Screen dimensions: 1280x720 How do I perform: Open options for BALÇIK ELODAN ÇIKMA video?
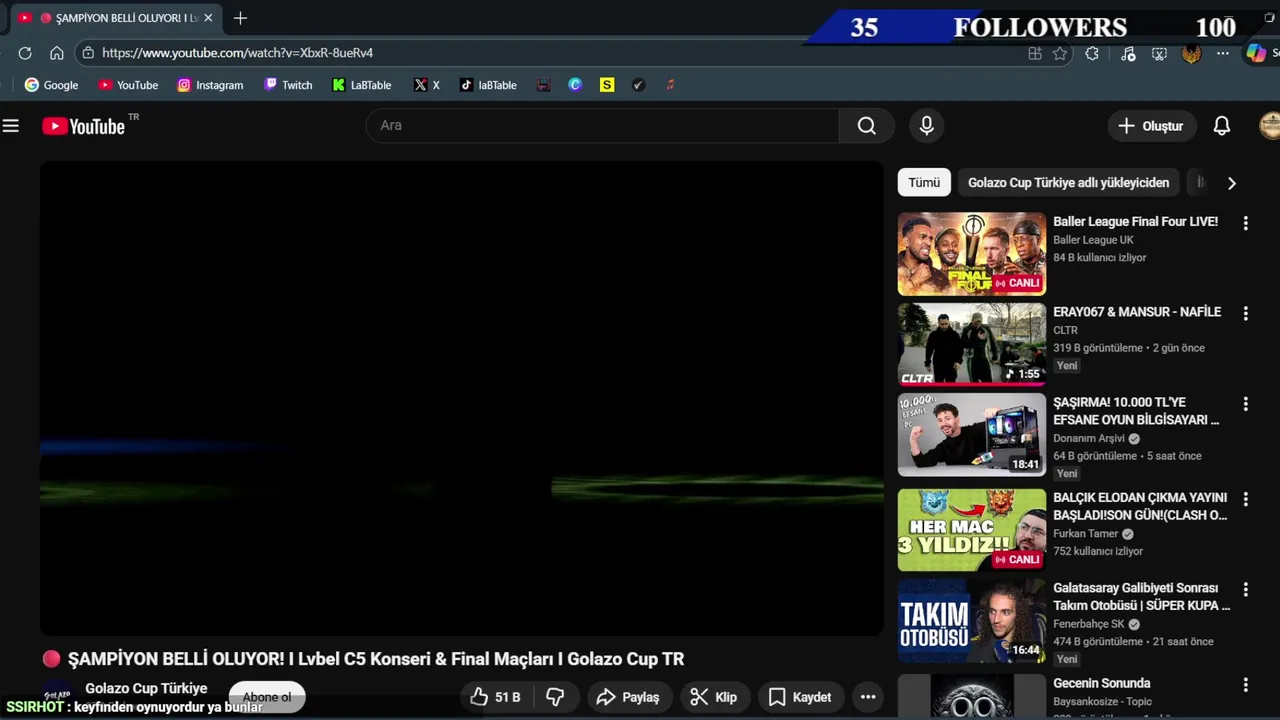(x=1245, y=499)
